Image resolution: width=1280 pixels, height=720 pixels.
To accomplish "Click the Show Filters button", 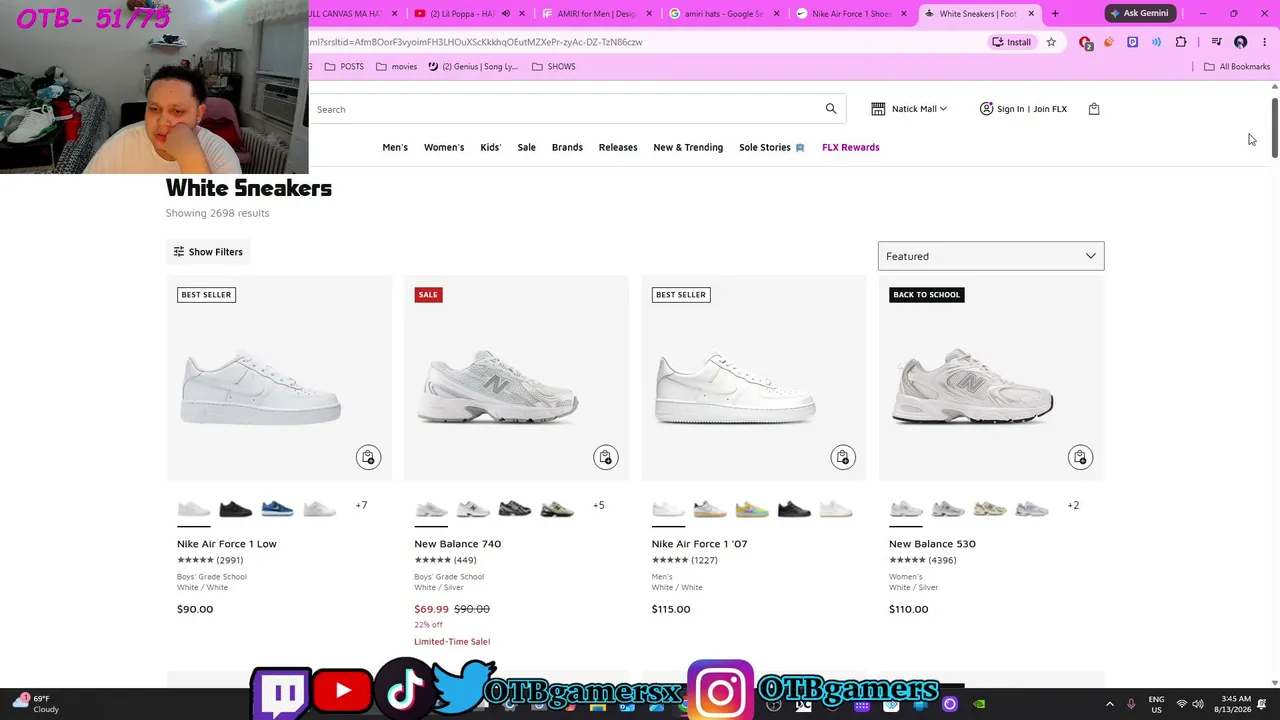I will pos(208,252).
